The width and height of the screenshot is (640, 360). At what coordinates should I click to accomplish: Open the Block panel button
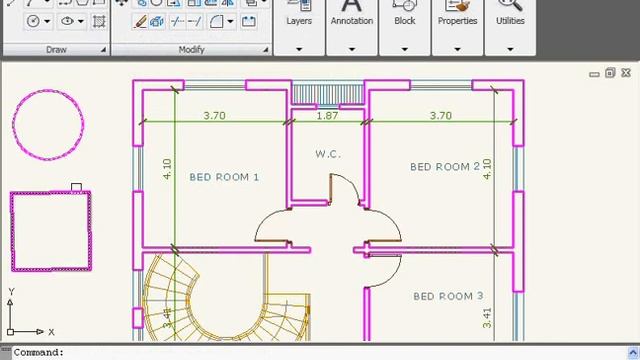click(x=404, y=20)
